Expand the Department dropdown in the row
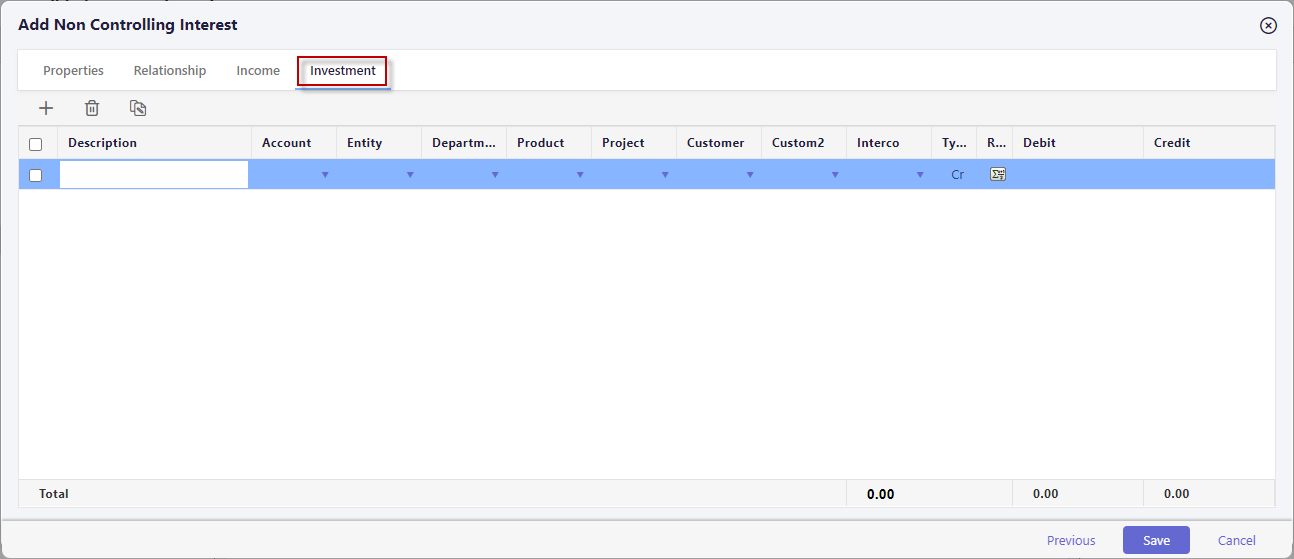The height and width of the screenshot is (559, 1294). click(495, 175)
